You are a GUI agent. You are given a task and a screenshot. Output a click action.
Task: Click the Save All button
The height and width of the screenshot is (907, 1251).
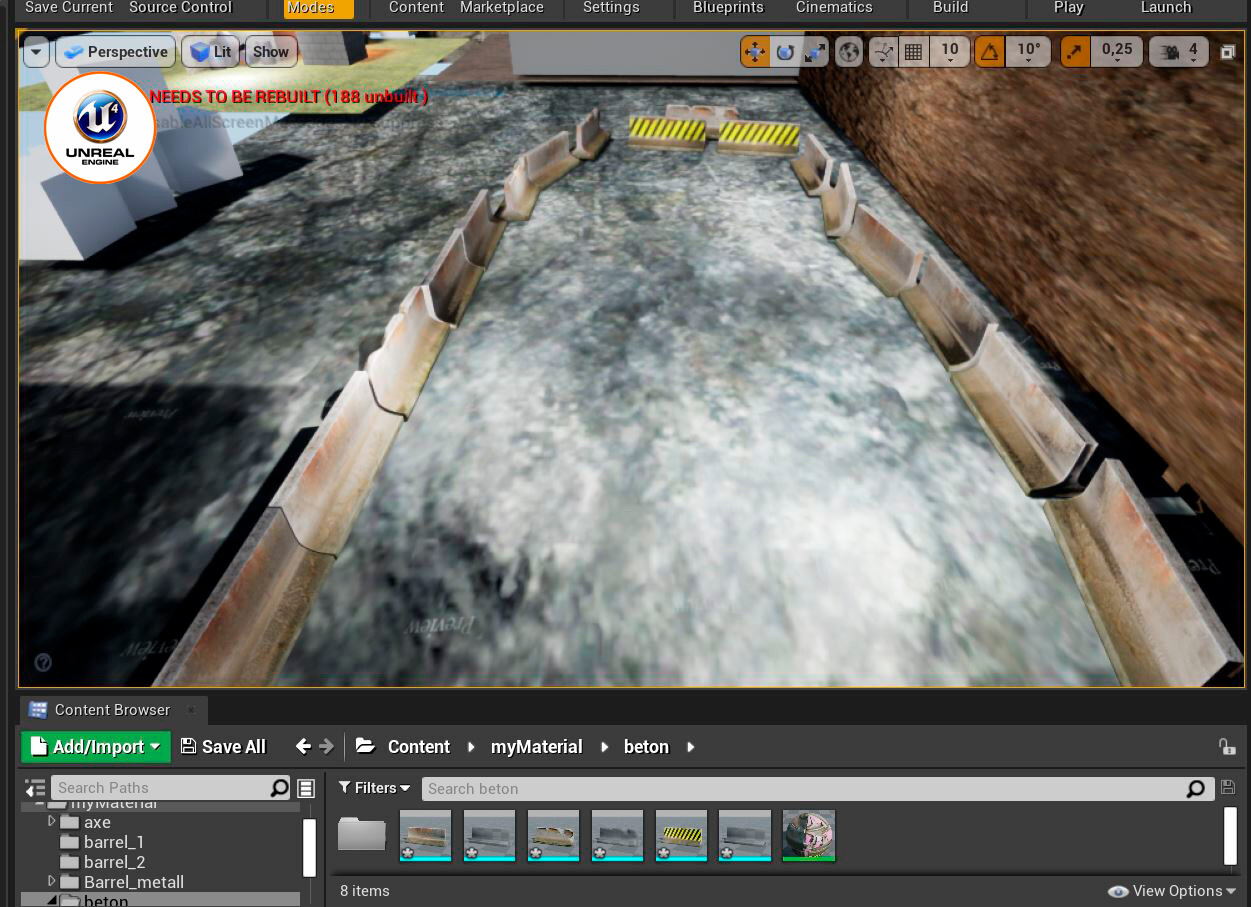pyautogui.click(x=223, y=747)
